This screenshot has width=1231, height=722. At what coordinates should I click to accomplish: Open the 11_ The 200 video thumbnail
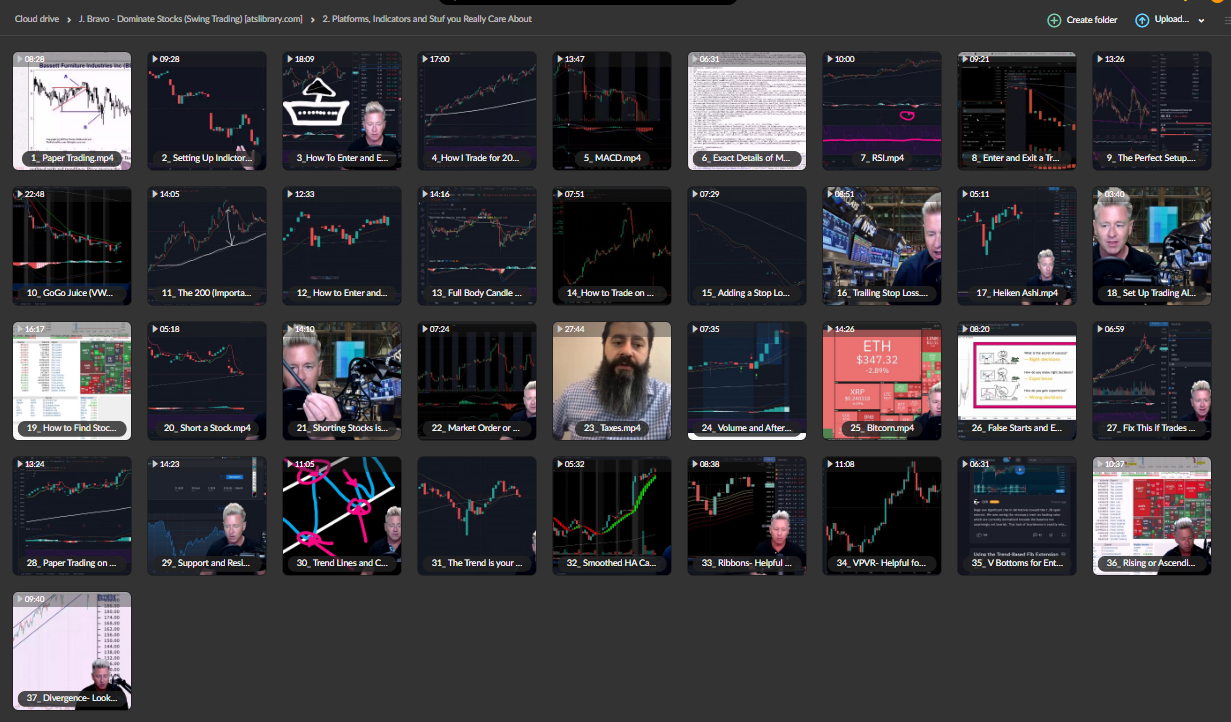[207, 245]
